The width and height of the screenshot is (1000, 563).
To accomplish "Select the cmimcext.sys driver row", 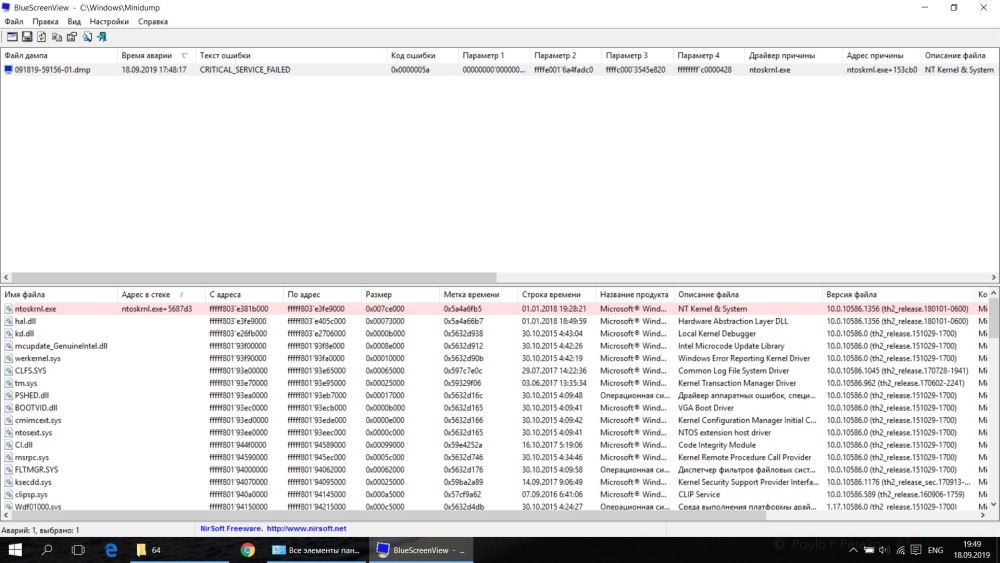I will 494,420.
